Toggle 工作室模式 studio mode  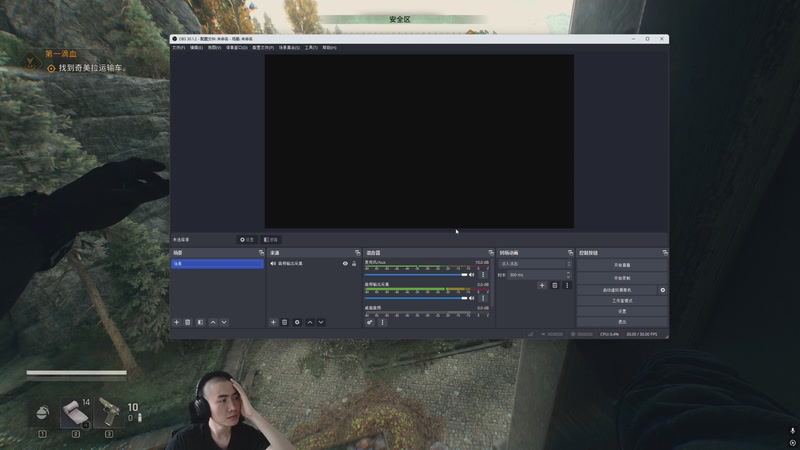tap(622, 301)
